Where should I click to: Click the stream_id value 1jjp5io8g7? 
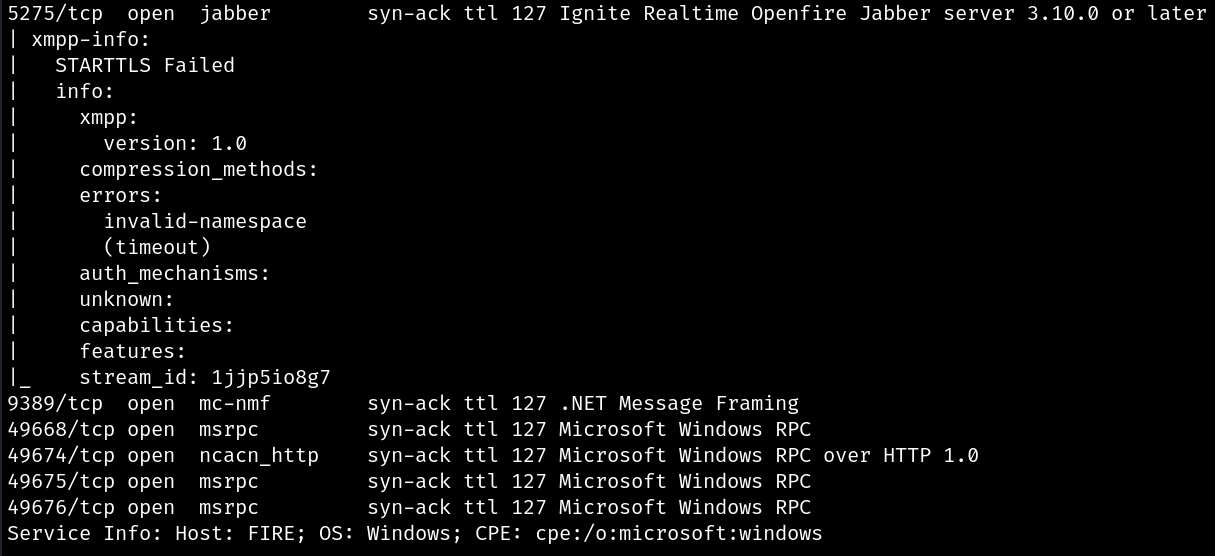(x=271, y=378)
